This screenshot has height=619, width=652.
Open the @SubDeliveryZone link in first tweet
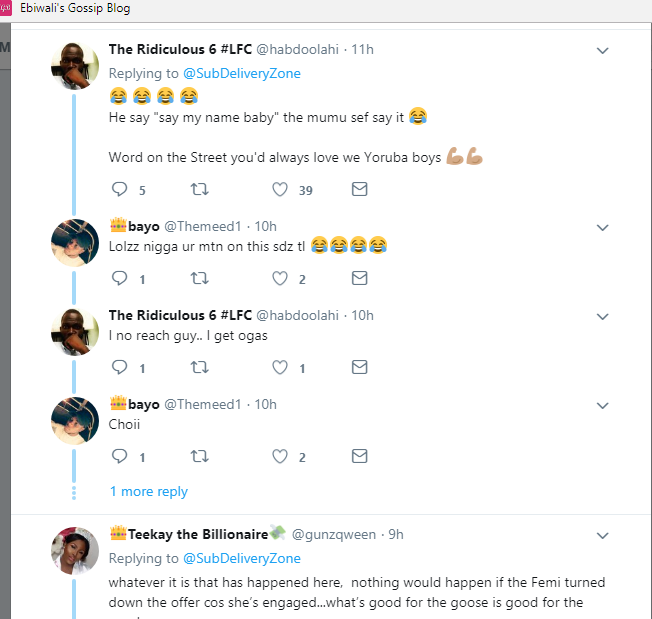pyautogui.click(x=241, y=73)
